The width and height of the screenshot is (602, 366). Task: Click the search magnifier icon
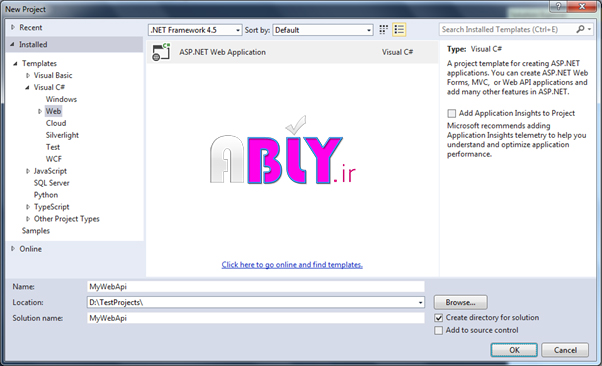pyautogui.click(x=580, y=29)
